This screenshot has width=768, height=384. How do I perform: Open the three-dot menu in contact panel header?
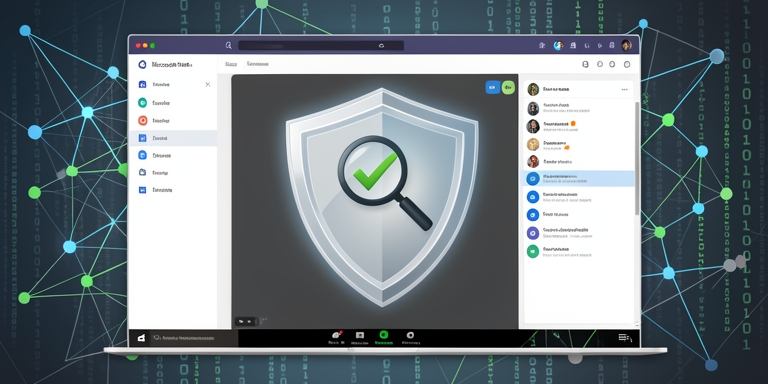click(624, 90)
